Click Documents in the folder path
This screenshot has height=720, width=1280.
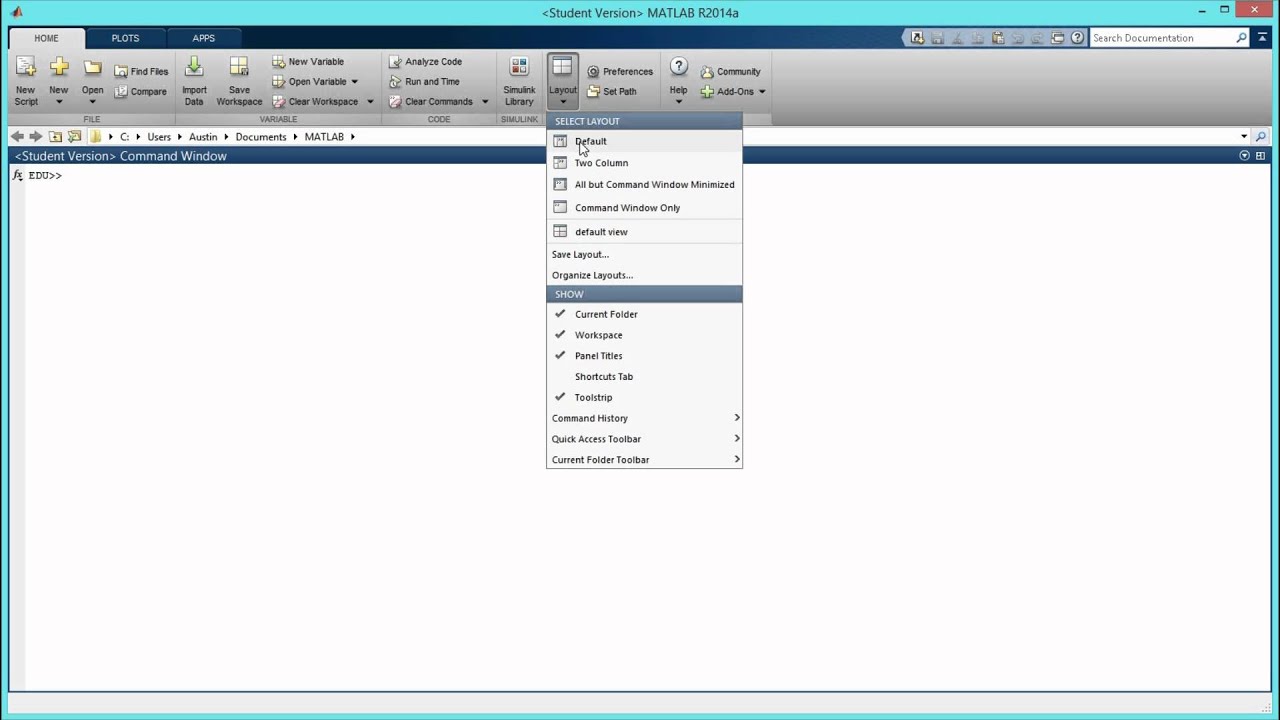coord(261,136)
